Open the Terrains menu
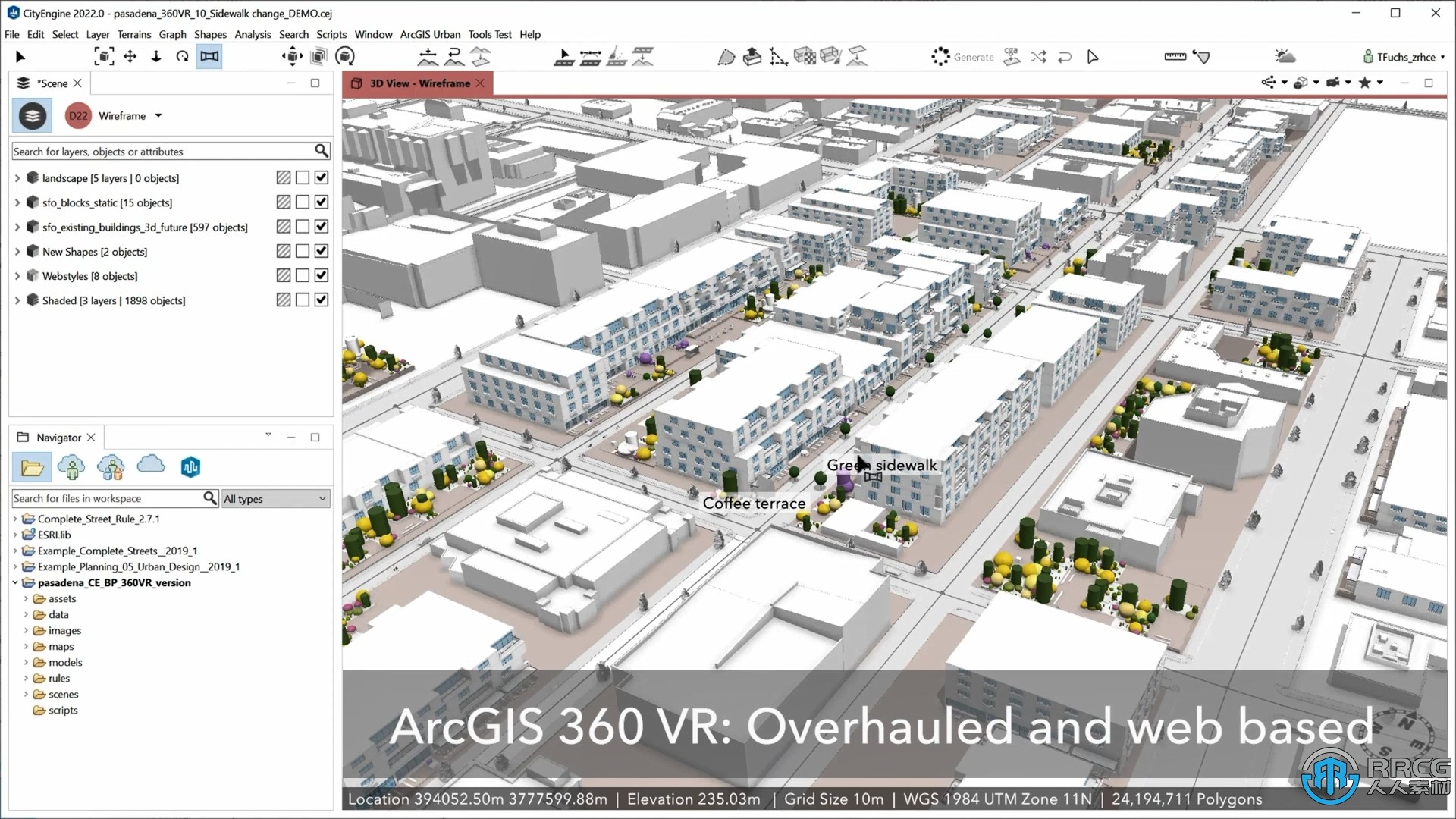This screenshot has height=819, width=1456. point(134,34)
